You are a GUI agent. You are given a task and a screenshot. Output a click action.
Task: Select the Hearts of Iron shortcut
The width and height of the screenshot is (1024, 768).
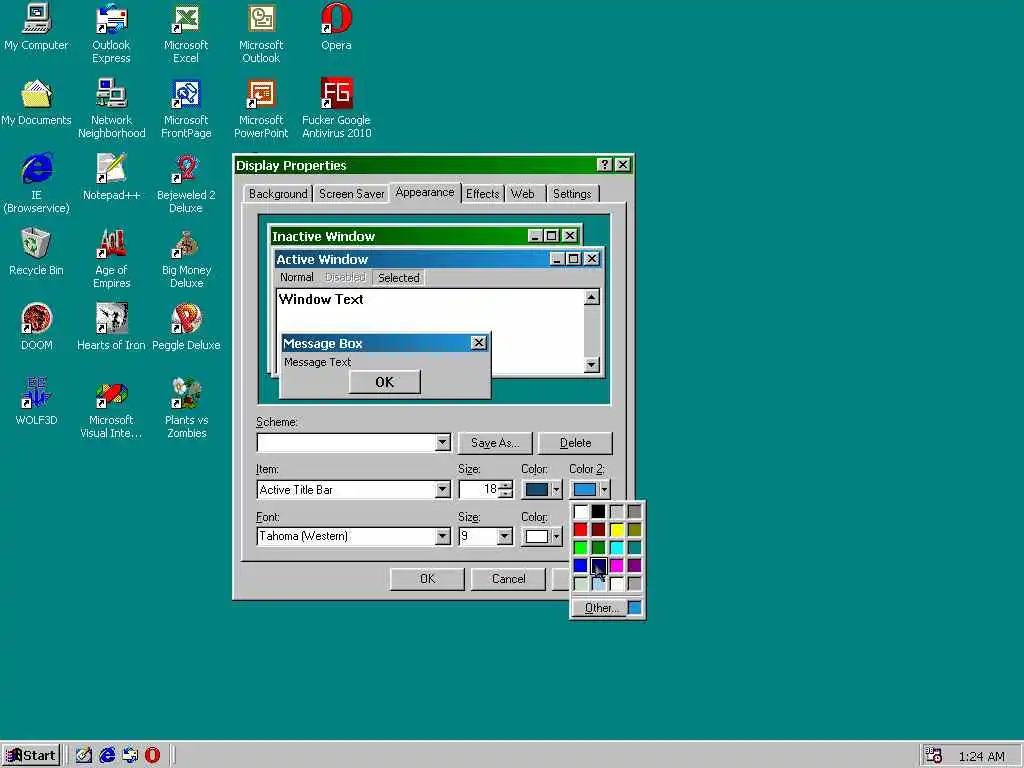111,328
